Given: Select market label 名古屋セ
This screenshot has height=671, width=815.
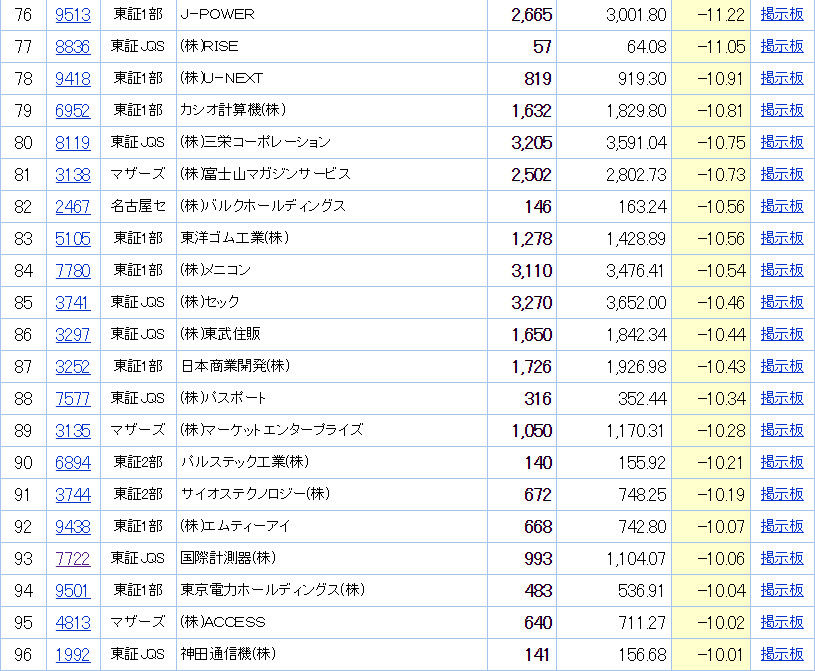Looking at the screenshot, I should click(138, 206).
